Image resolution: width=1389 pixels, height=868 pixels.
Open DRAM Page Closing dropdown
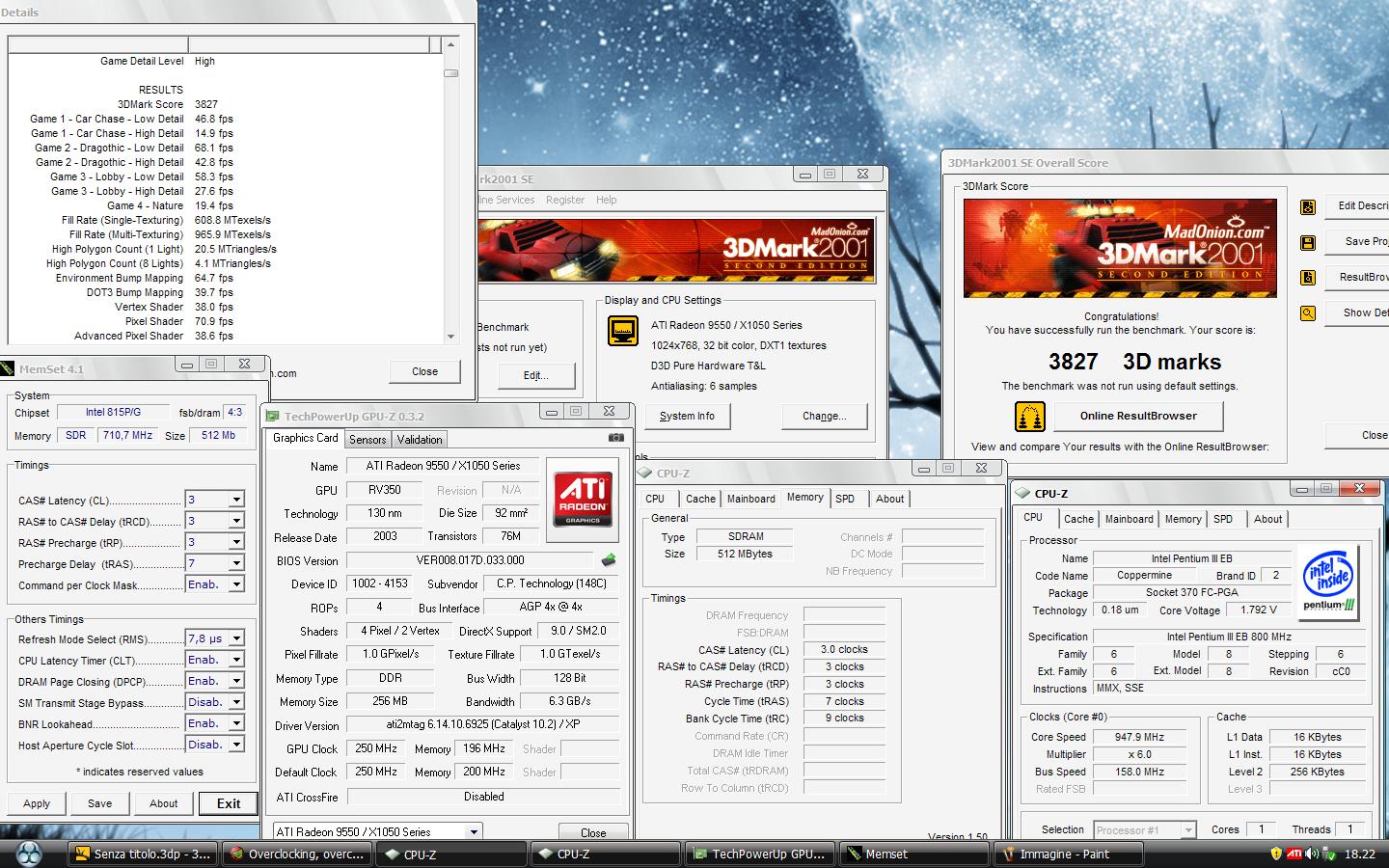point(236,681)
